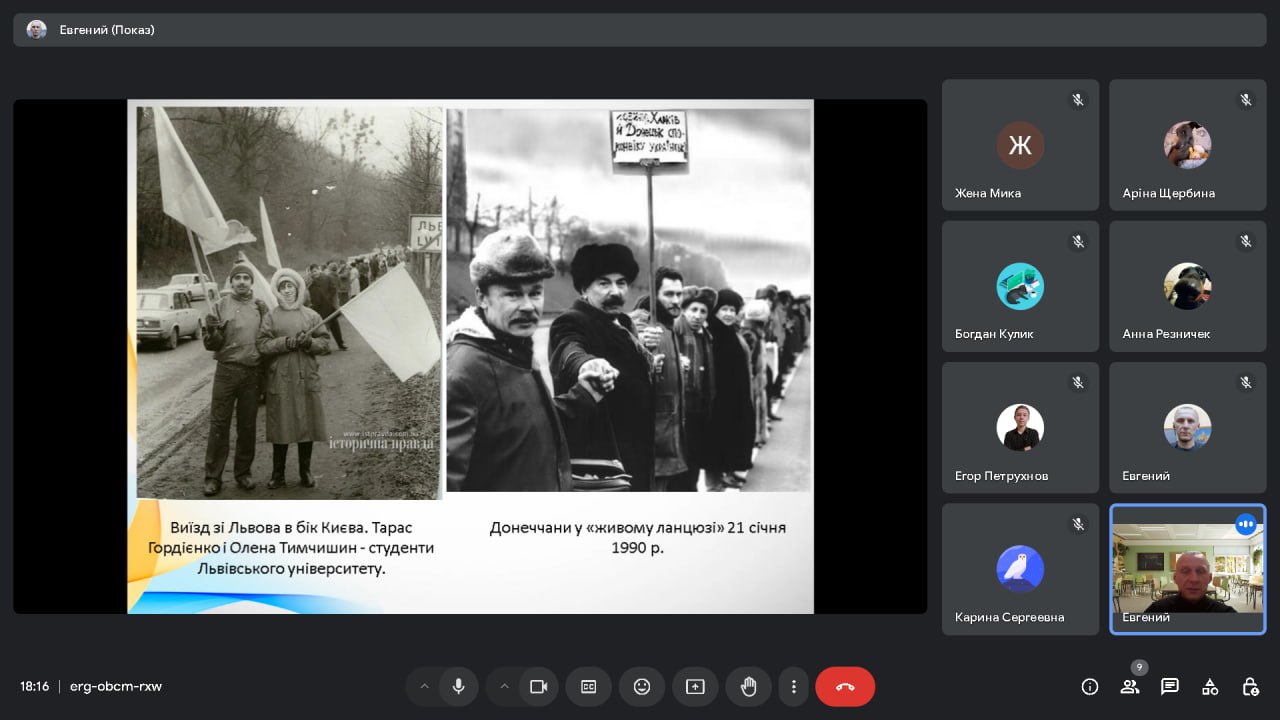
Task: Click options dots on Евгений's video tile
Action: [1245, 524]
